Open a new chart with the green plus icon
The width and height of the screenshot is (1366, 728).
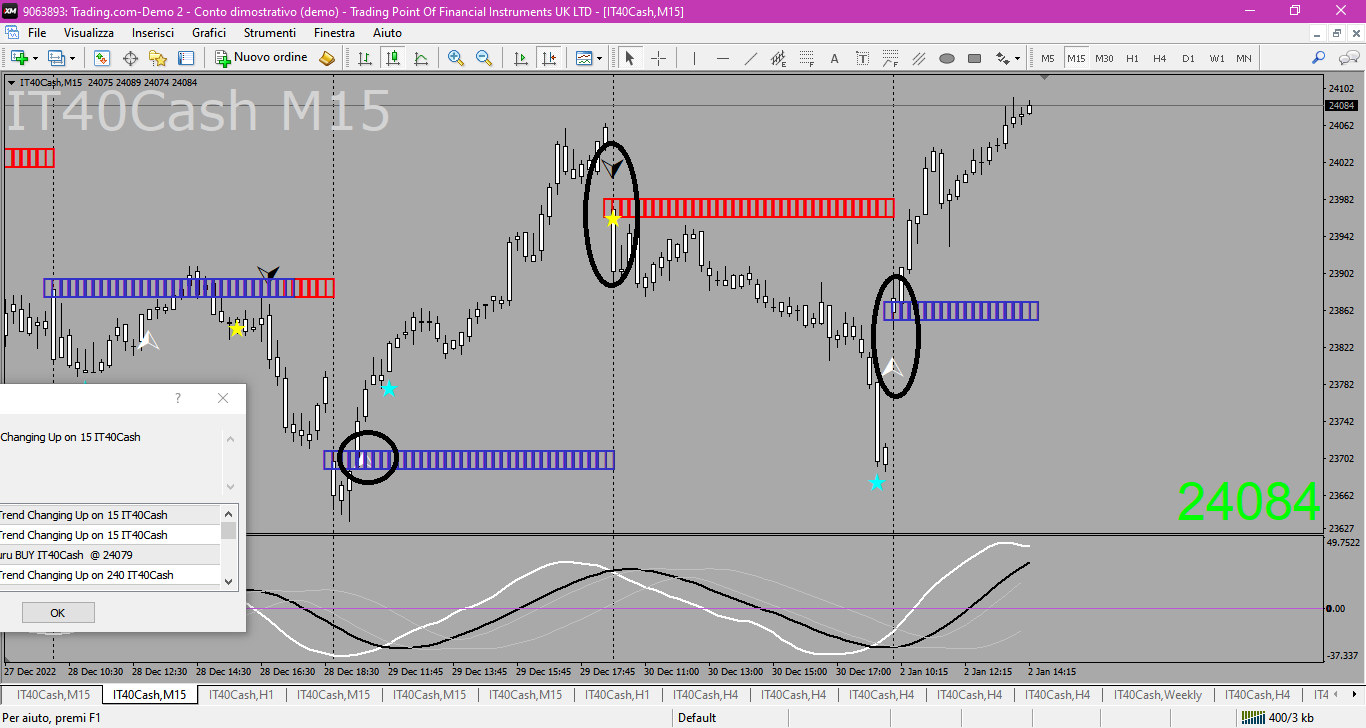(x=18, y=58)
